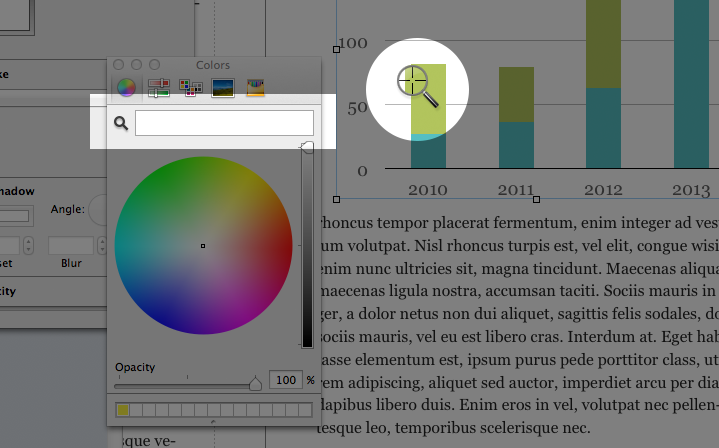
Task: Select the saved yellow swatch in drawer
Action: [123, 410]
